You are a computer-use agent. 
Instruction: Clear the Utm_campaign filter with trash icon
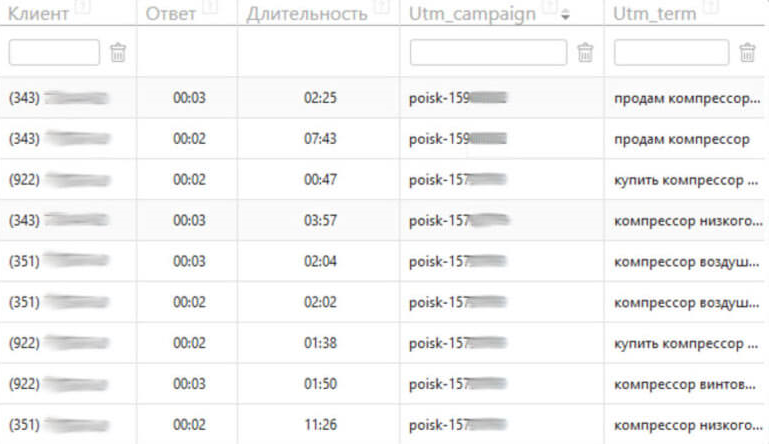pos(586,53)
